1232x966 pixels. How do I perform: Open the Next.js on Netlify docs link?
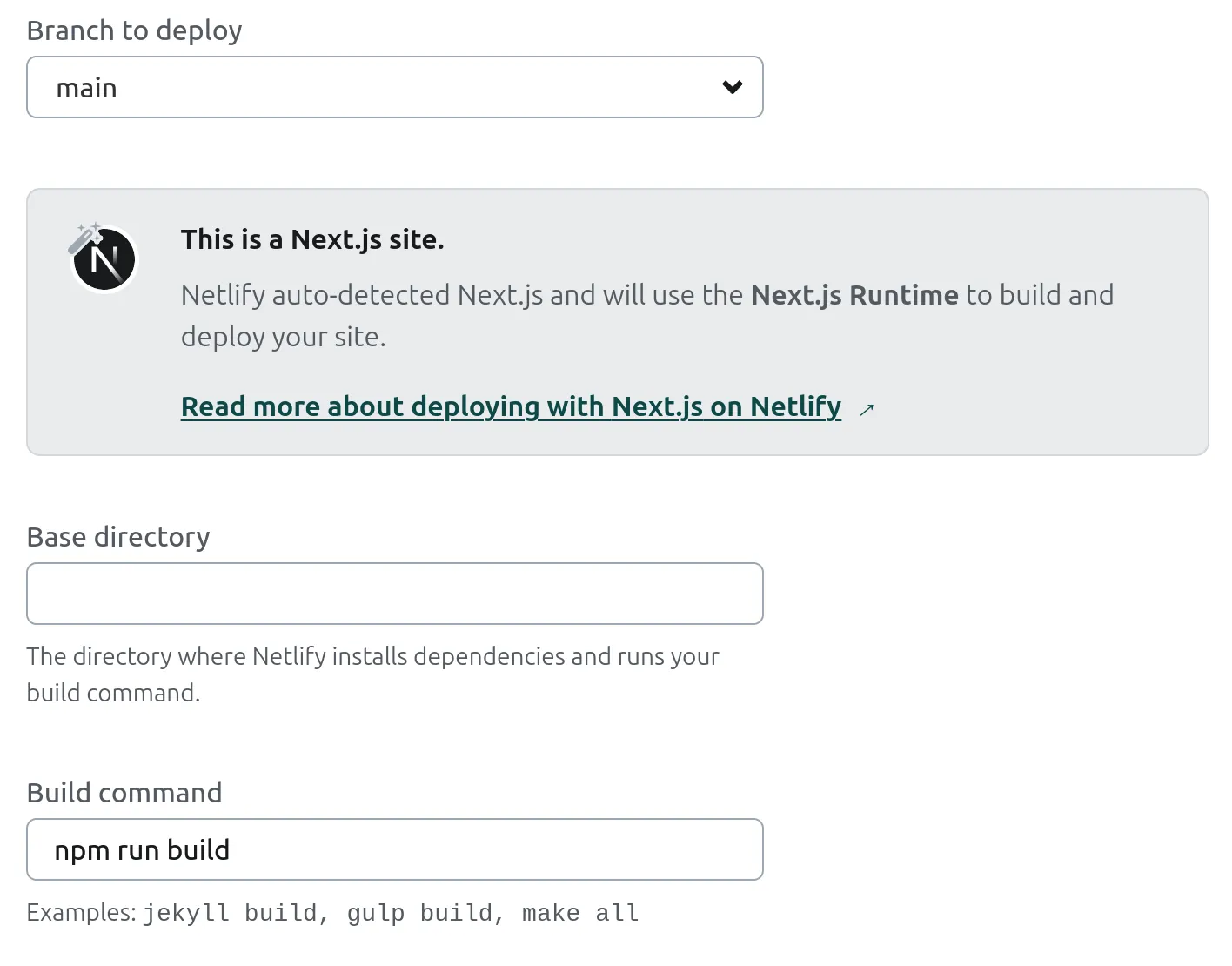(511, 406)
